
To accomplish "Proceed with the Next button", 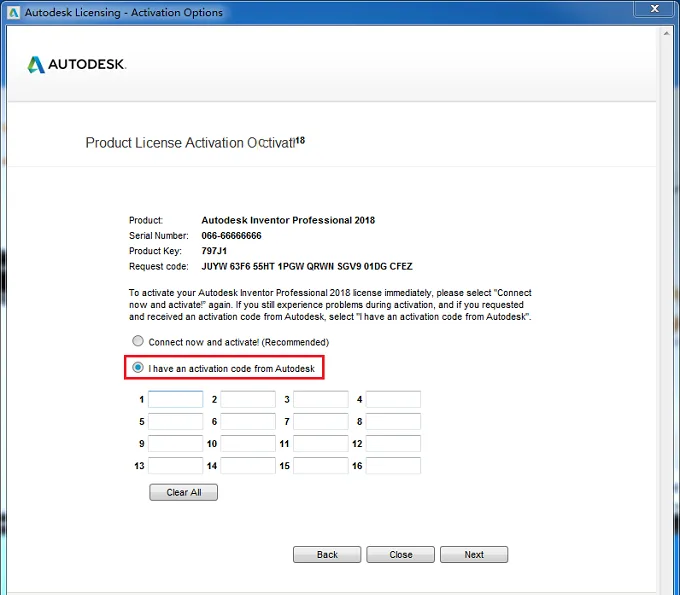I will tap(474, 555).
